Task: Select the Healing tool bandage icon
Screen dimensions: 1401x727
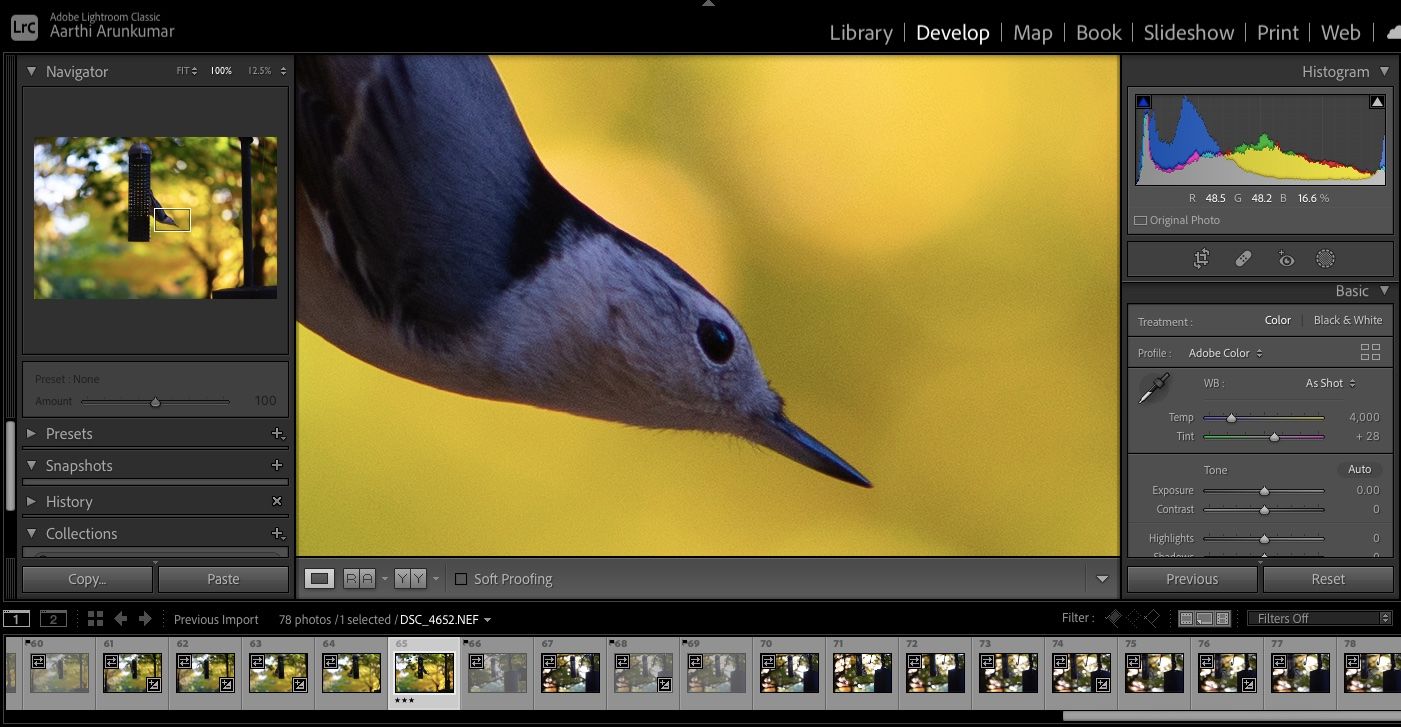Action: click(x=1243, y=259)
